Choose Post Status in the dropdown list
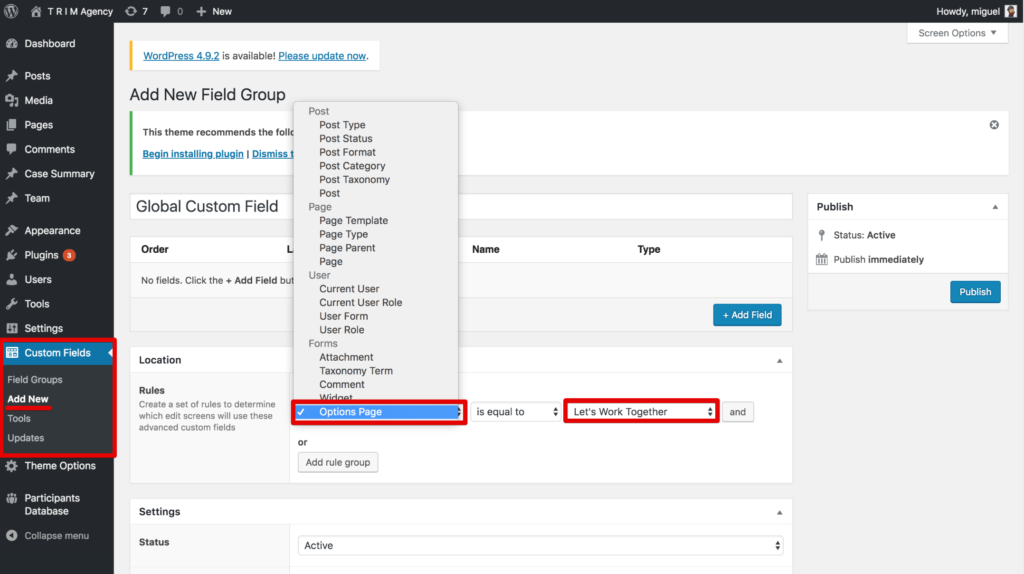Screen dimensions: 1024x574 coord(345,138)
